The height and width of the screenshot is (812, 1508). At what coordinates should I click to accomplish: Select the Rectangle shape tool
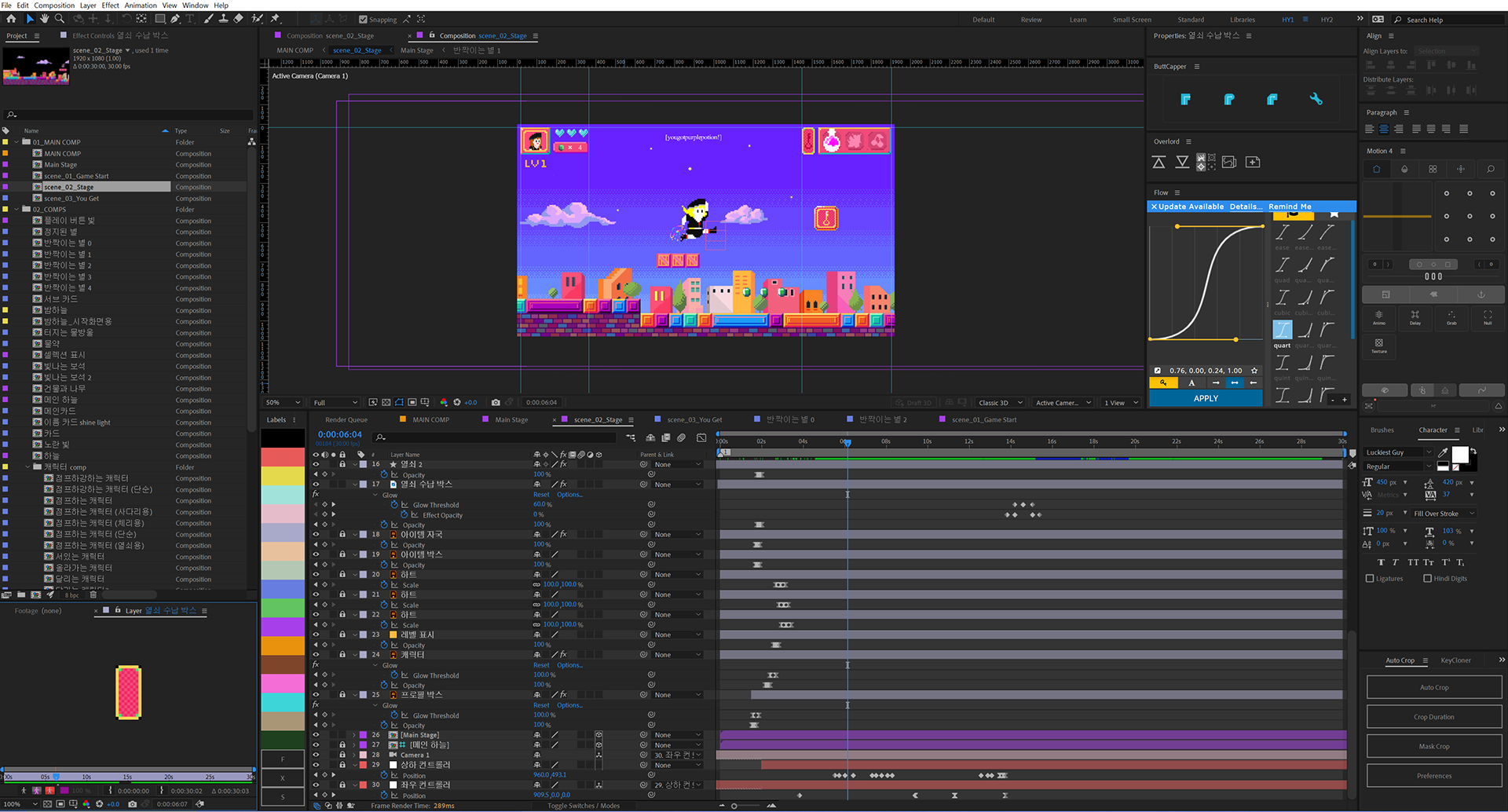point(160,19)
